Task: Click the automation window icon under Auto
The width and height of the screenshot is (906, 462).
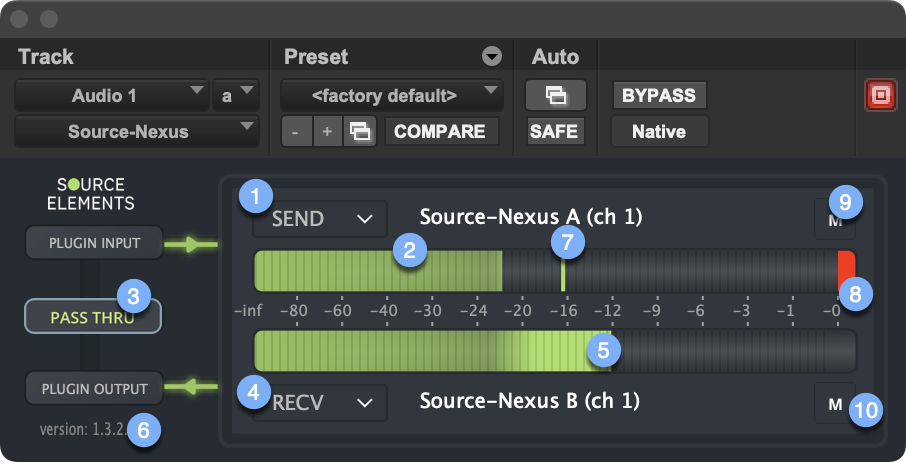Action: click(554, 96)
